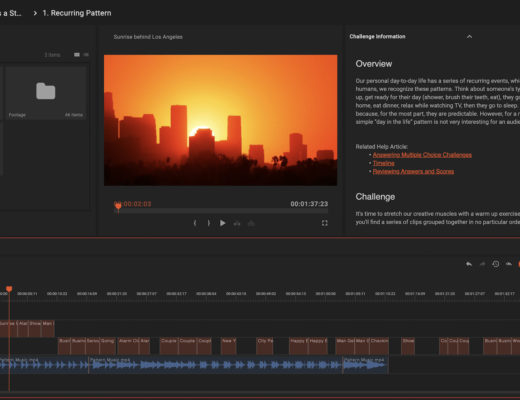The height and width of the screenshot is (400, 520).
Task: Collapse the Challenge Information panel
Action: tap(469, 36)
